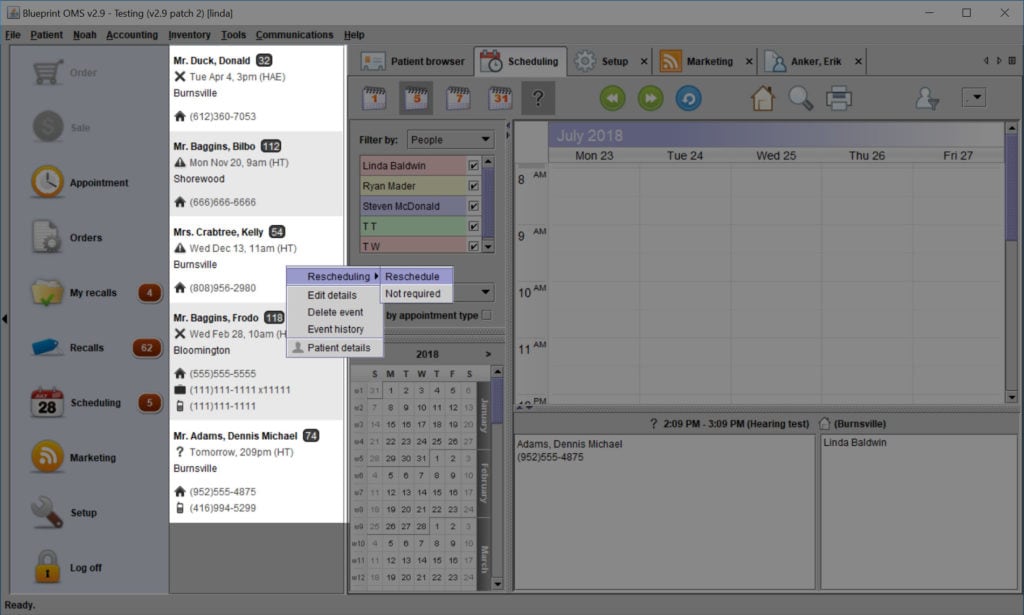Switch to 7-day calendar view
Screen dimensions: 1024x615
pos(458,98)
